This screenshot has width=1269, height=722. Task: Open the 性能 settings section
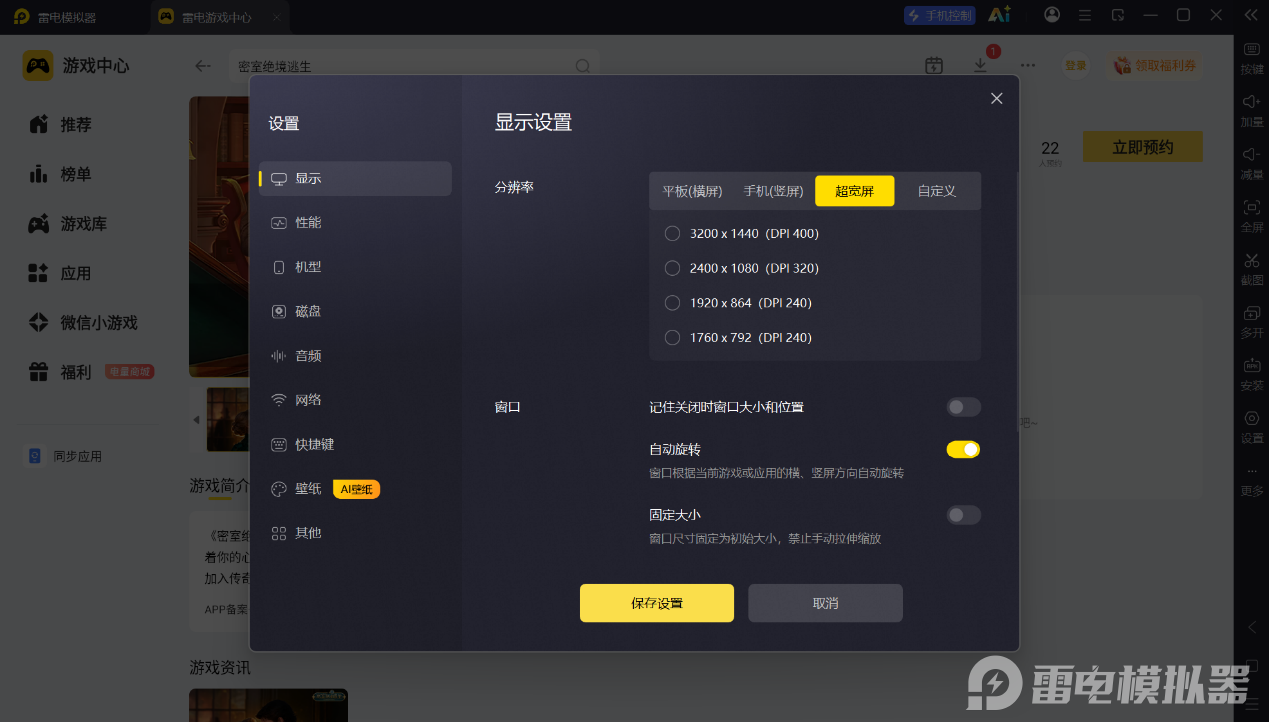(x=355, y=223)
